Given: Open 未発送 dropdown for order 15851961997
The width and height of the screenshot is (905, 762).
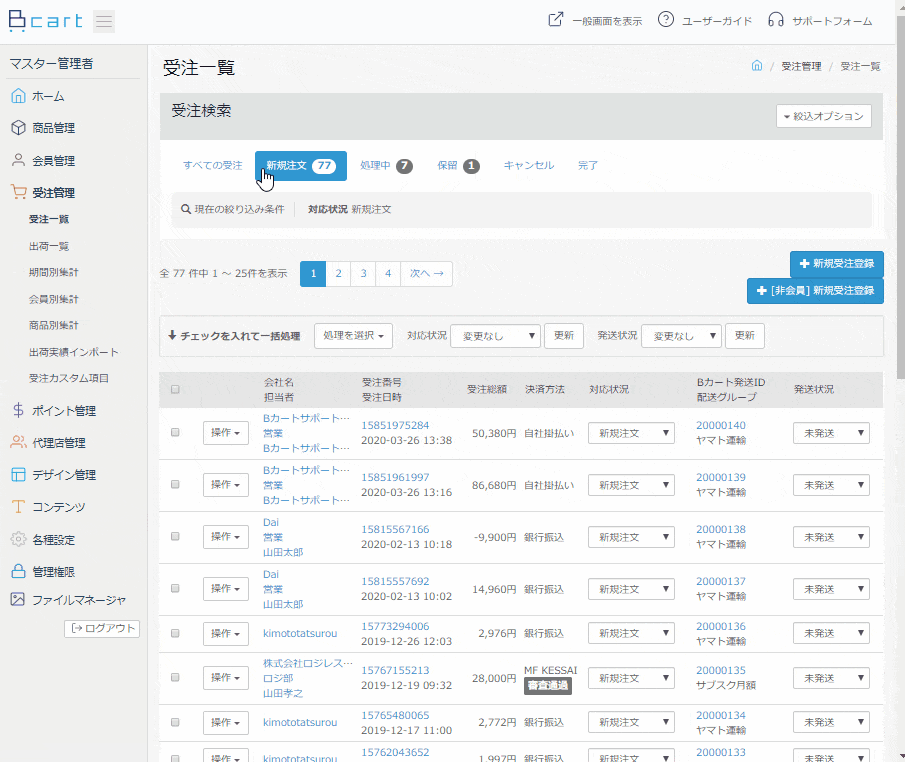Looking at the screenshot, I should [831, 485].
